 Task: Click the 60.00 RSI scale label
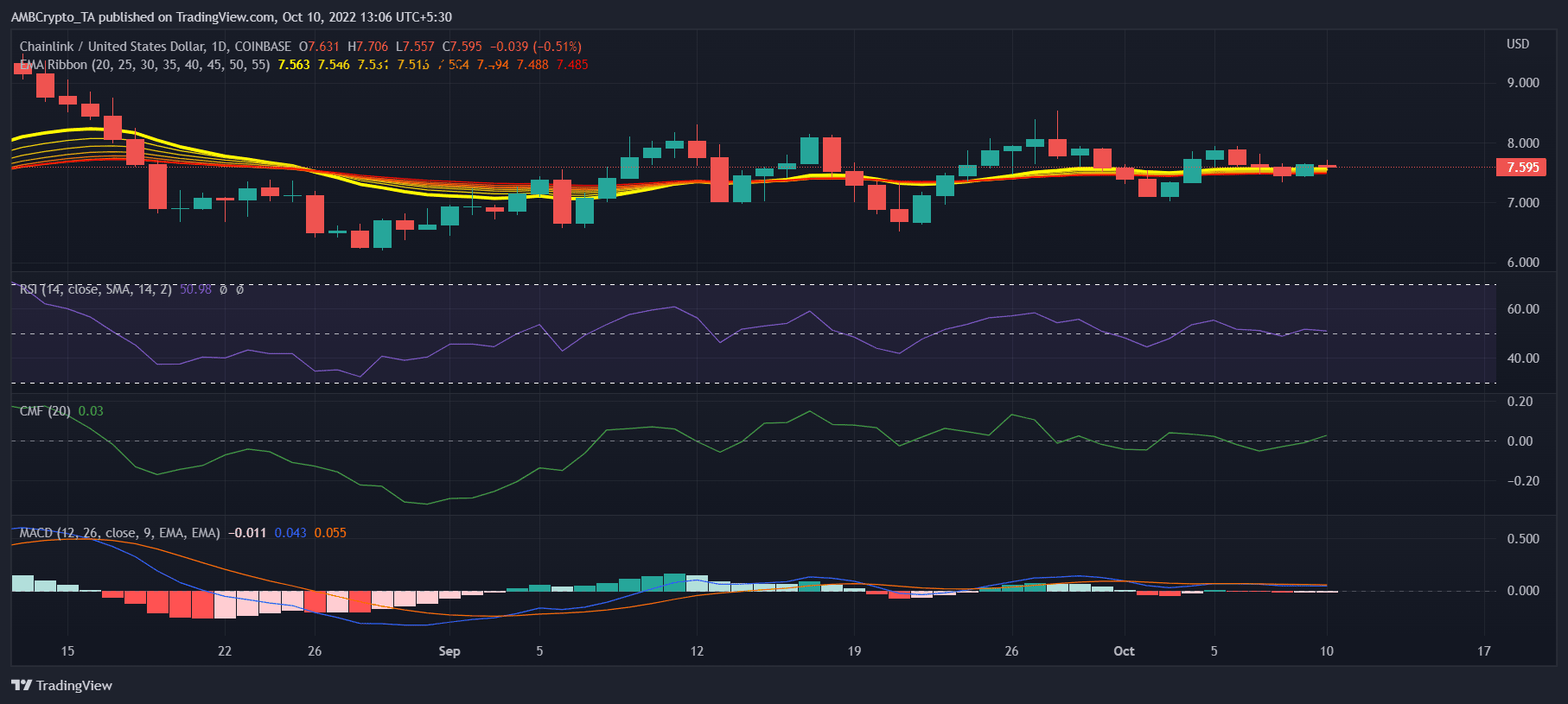tap(1523, 309)
